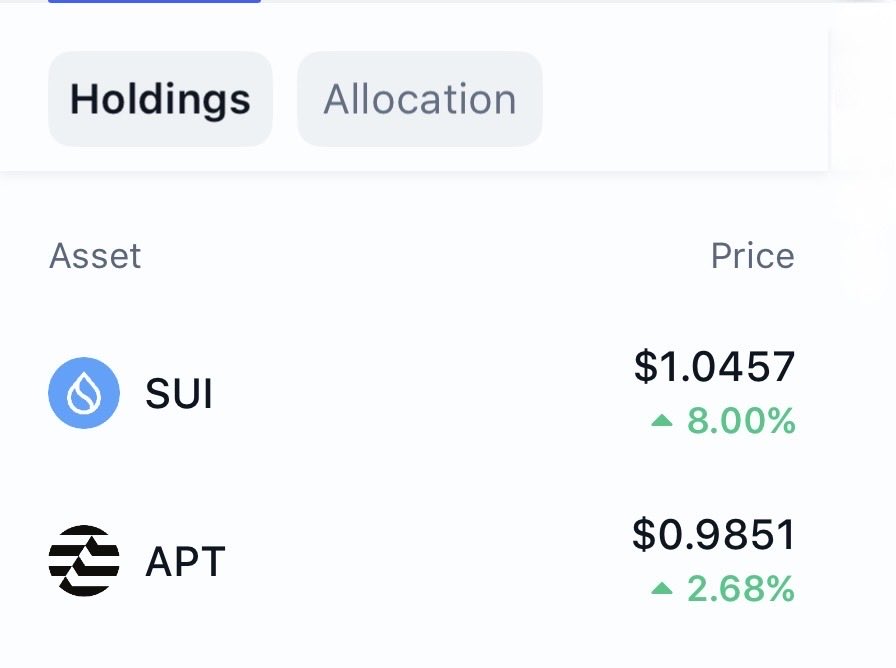
Task: Sort holdings by the Price column header
Action: (x=752, y=256)
